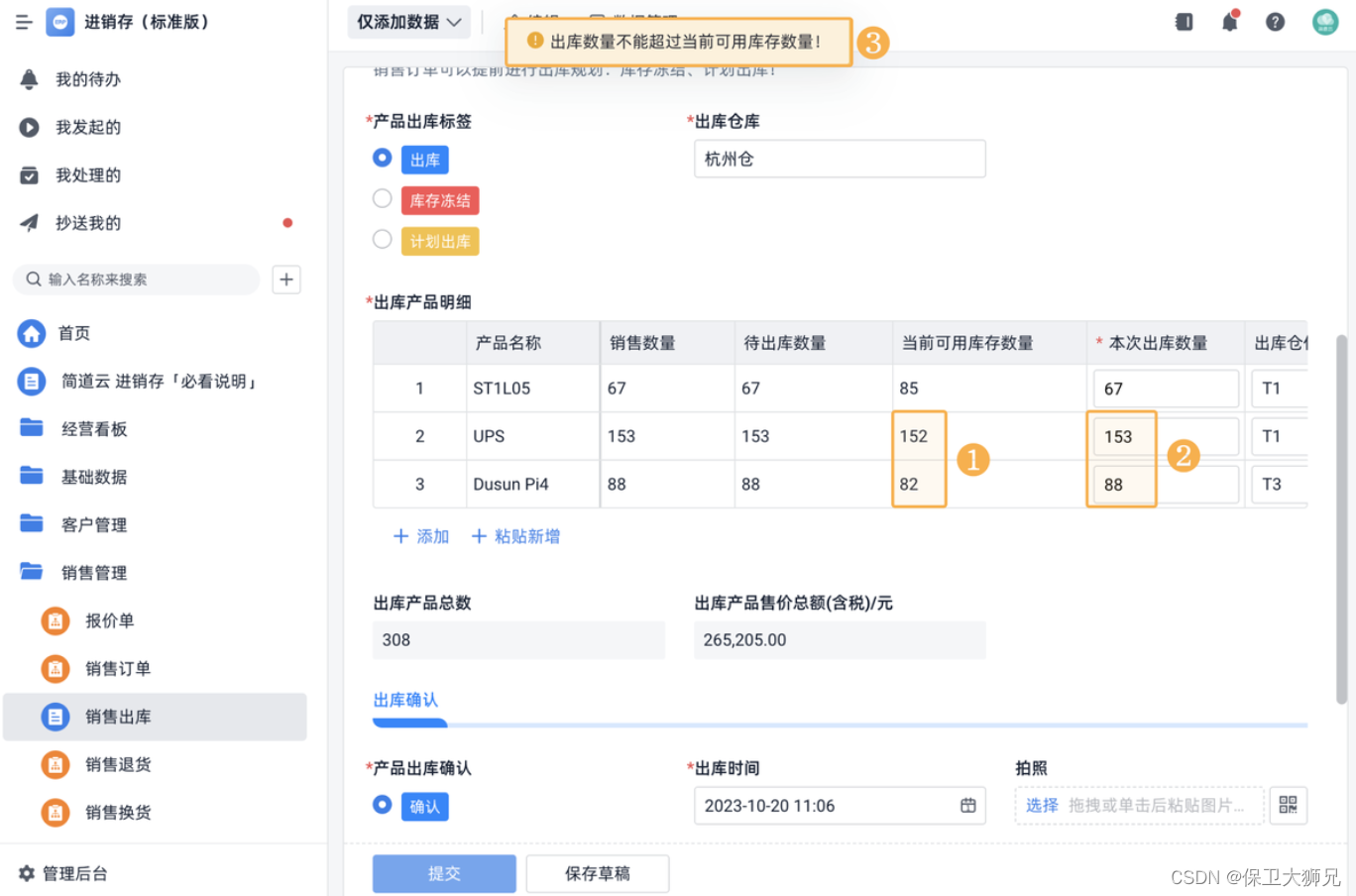
Task: Go to 首页 home icon
Action: click(32, 333)
